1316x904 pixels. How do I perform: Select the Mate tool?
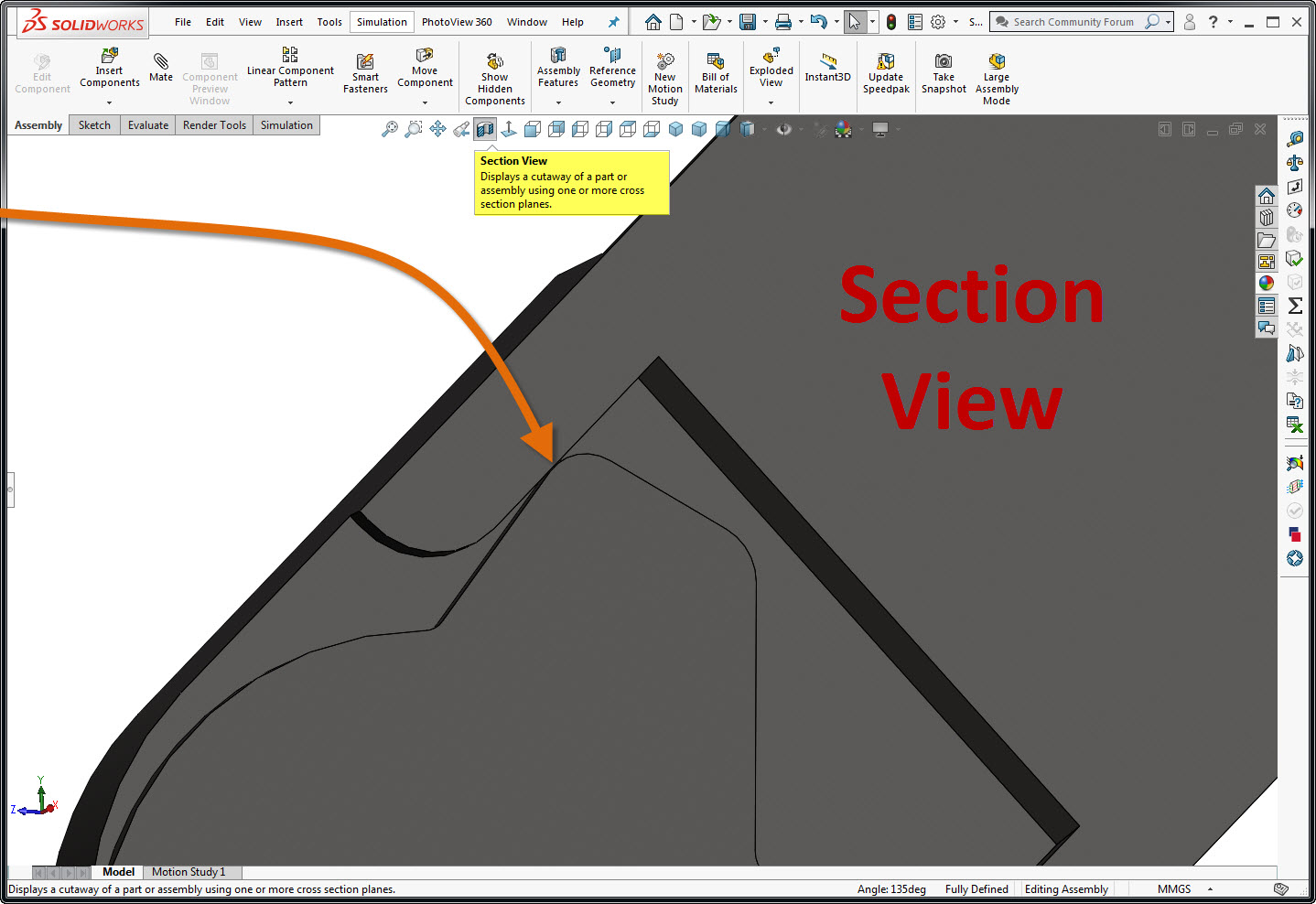point(161,68)
